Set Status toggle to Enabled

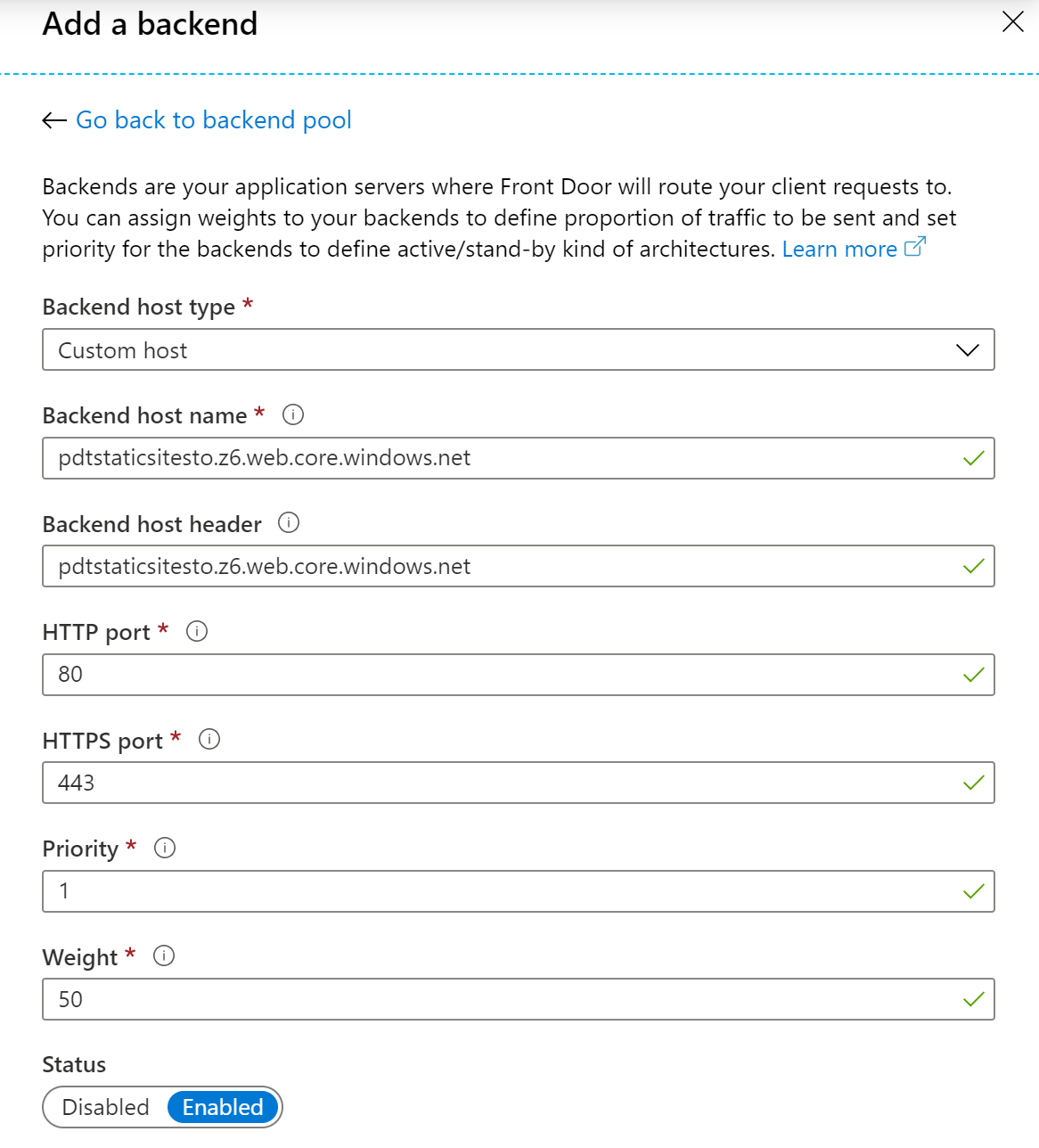pos(223,1107)
